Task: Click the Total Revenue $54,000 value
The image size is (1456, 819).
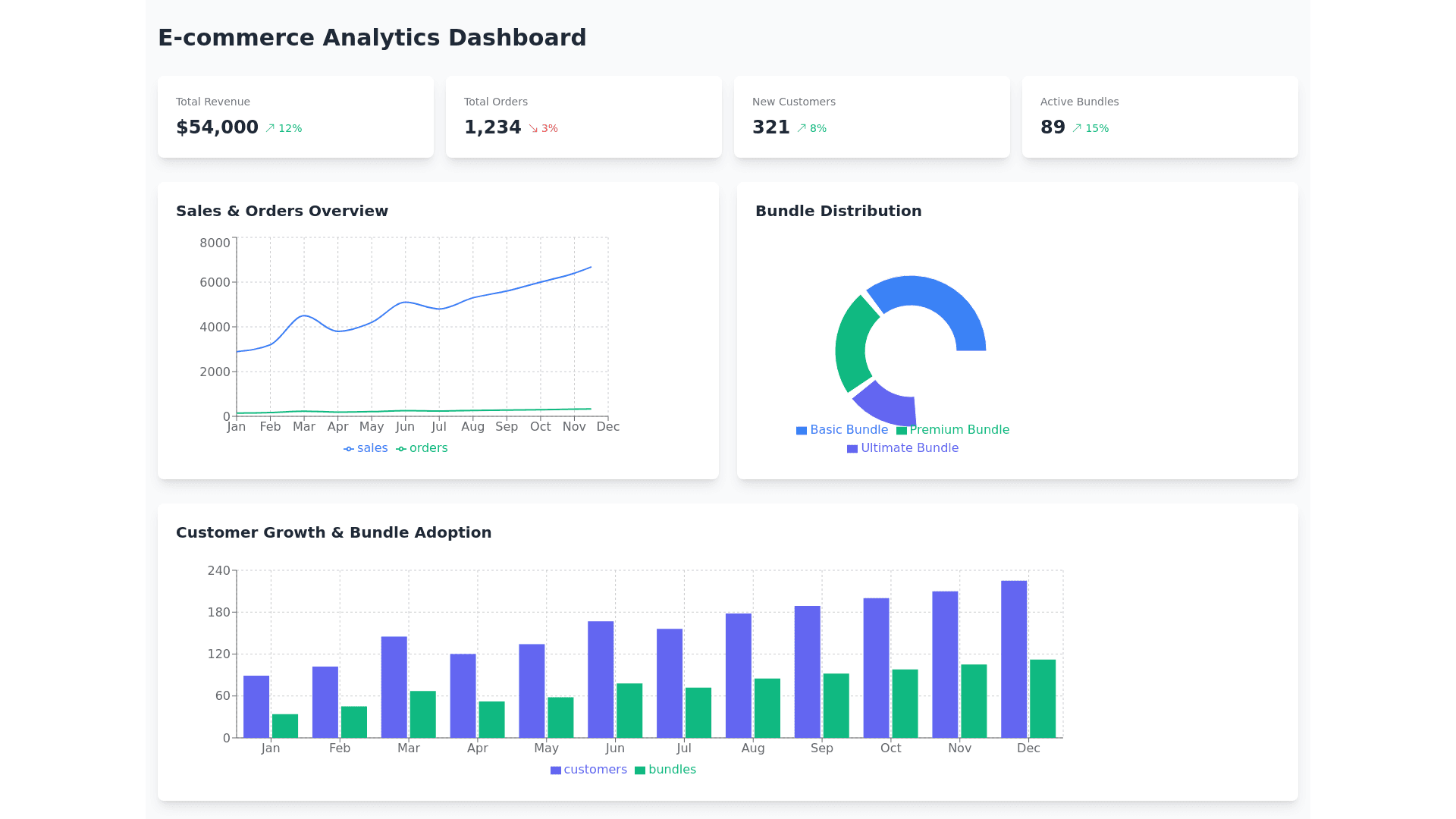Action: pyautogui.click(x=218, y=127)
